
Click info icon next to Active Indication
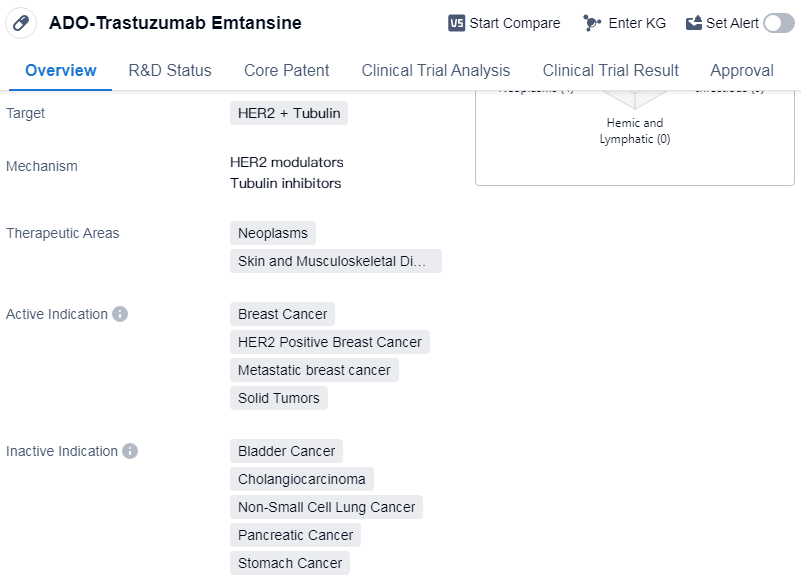click(x=120, y=314)
